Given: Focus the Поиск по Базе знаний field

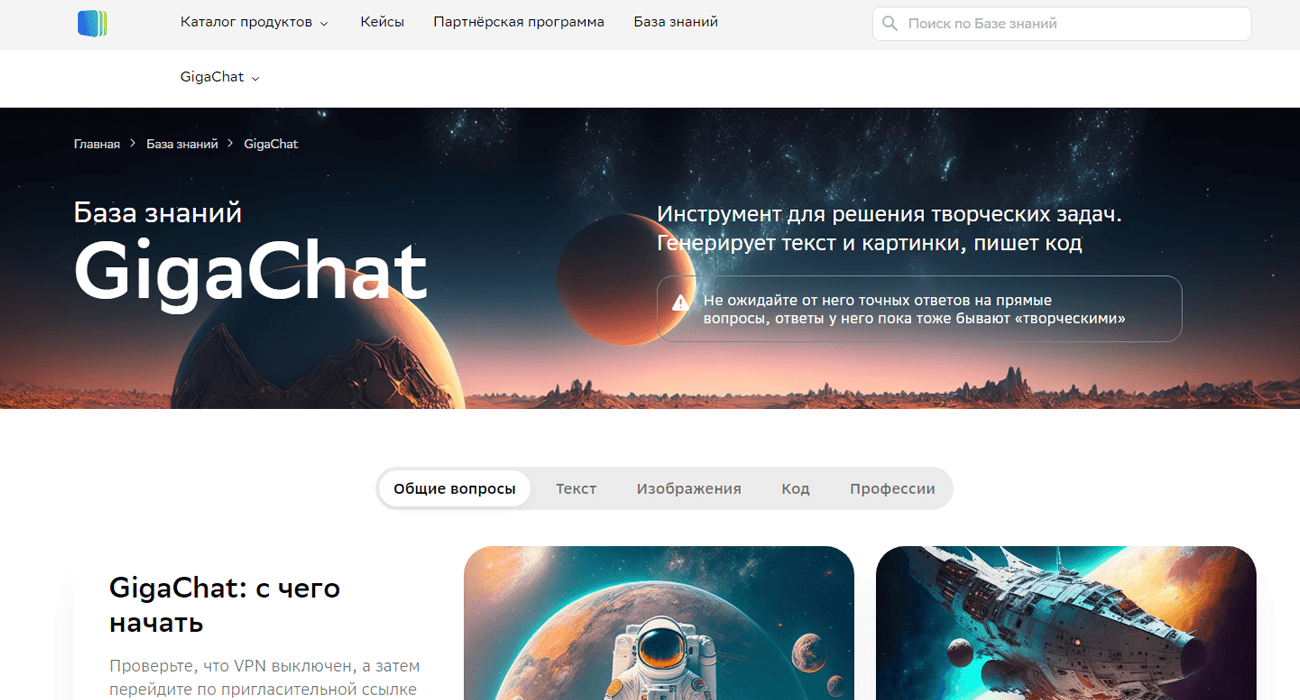Looking at the screenshot, I should 1062,23.
